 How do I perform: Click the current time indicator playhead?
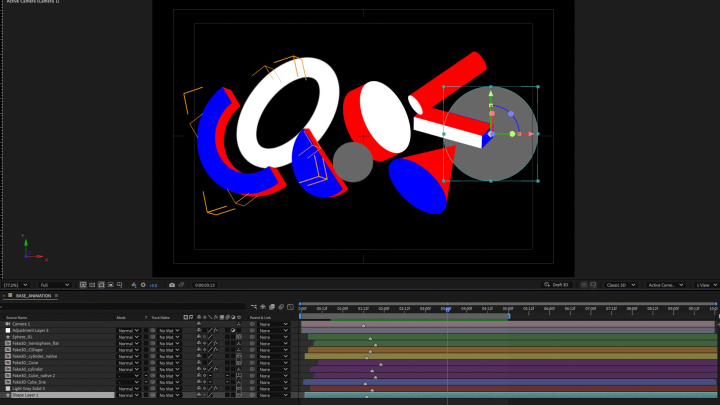coord(447,307)
